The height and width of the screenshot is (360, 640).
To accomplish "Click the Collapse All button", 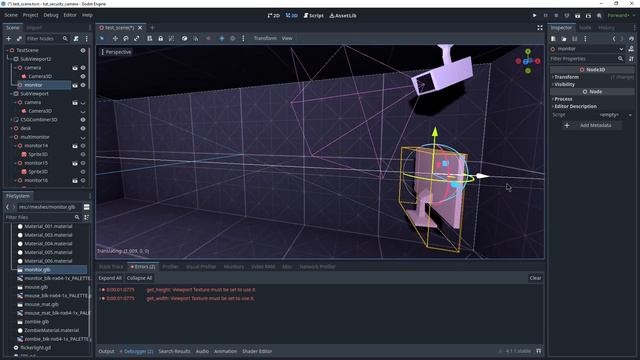I will click(x=139, y=278).
